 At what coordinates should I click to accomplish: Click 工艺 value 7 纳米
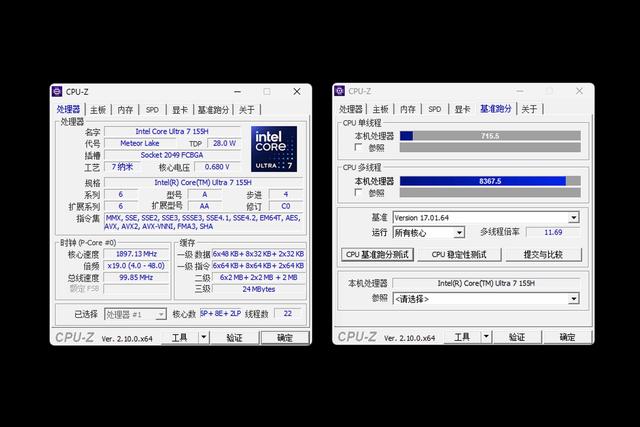[122, 167]
